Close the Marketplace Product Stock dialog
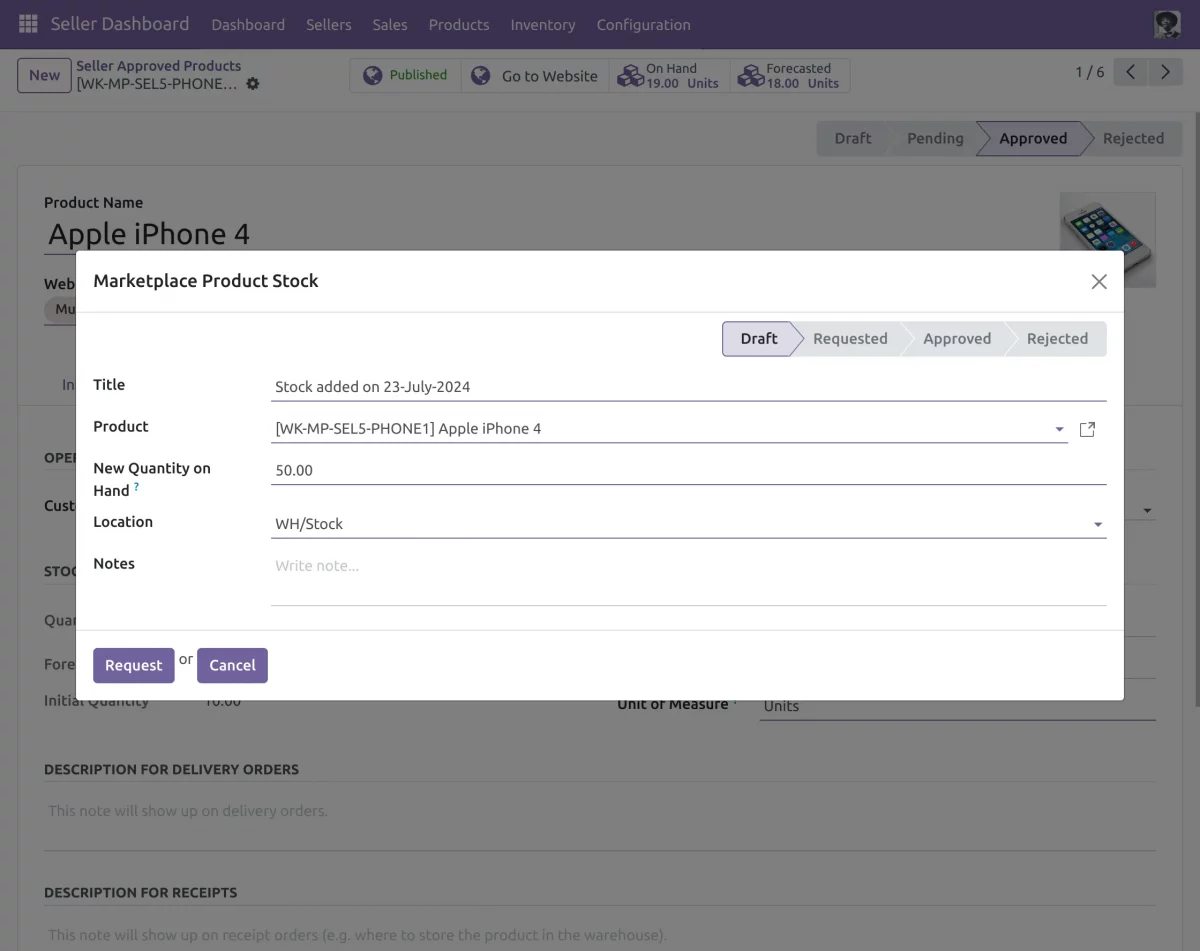 (1098, 282)
